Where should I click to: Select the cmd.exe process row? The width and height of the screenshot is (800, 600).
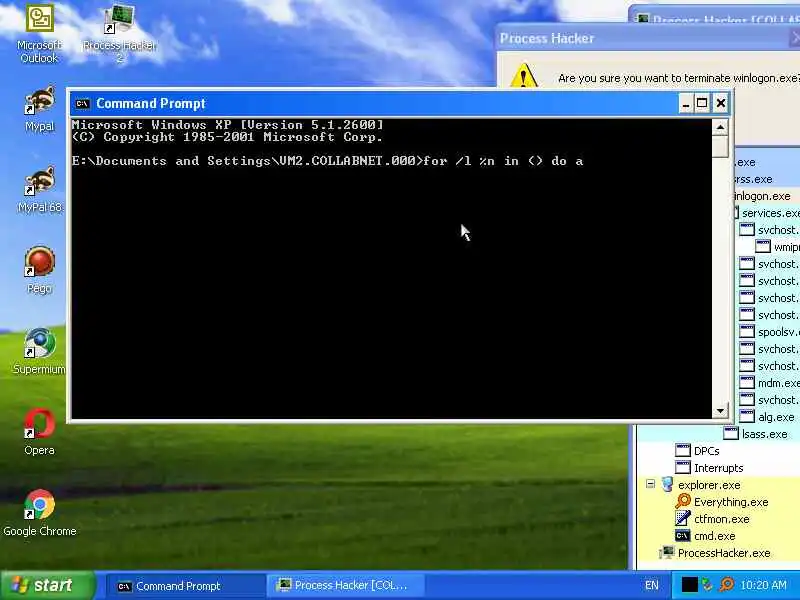click(x=718, y=536)
